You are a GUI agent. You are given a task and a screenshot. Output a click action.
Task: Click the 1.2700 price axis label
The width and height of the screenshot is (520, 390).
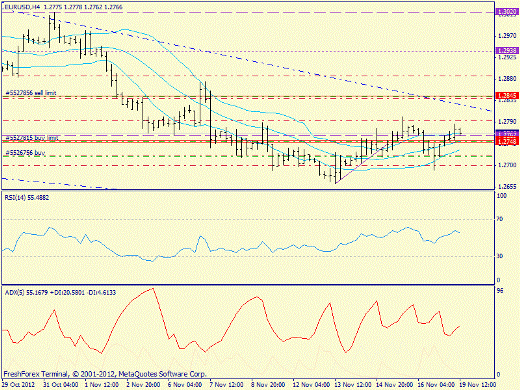point(507,165)
